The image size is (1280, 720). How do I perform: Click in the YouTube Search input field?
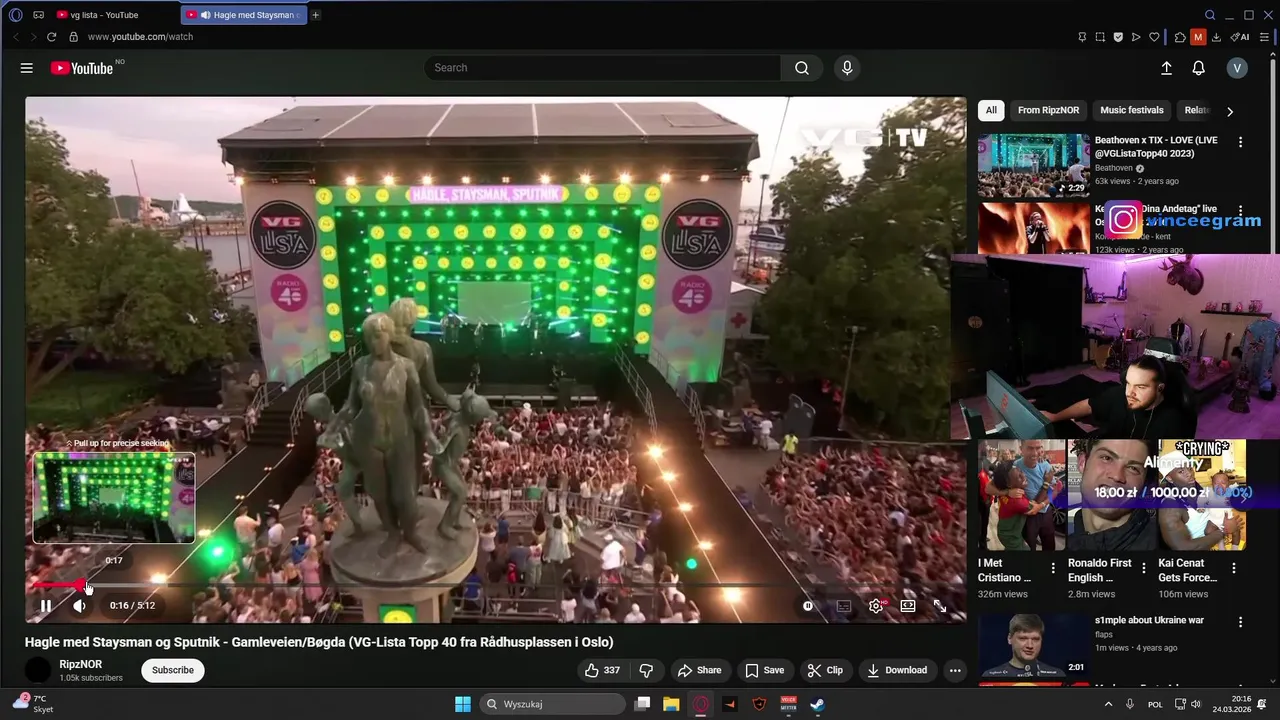click(x=602, y=68)
